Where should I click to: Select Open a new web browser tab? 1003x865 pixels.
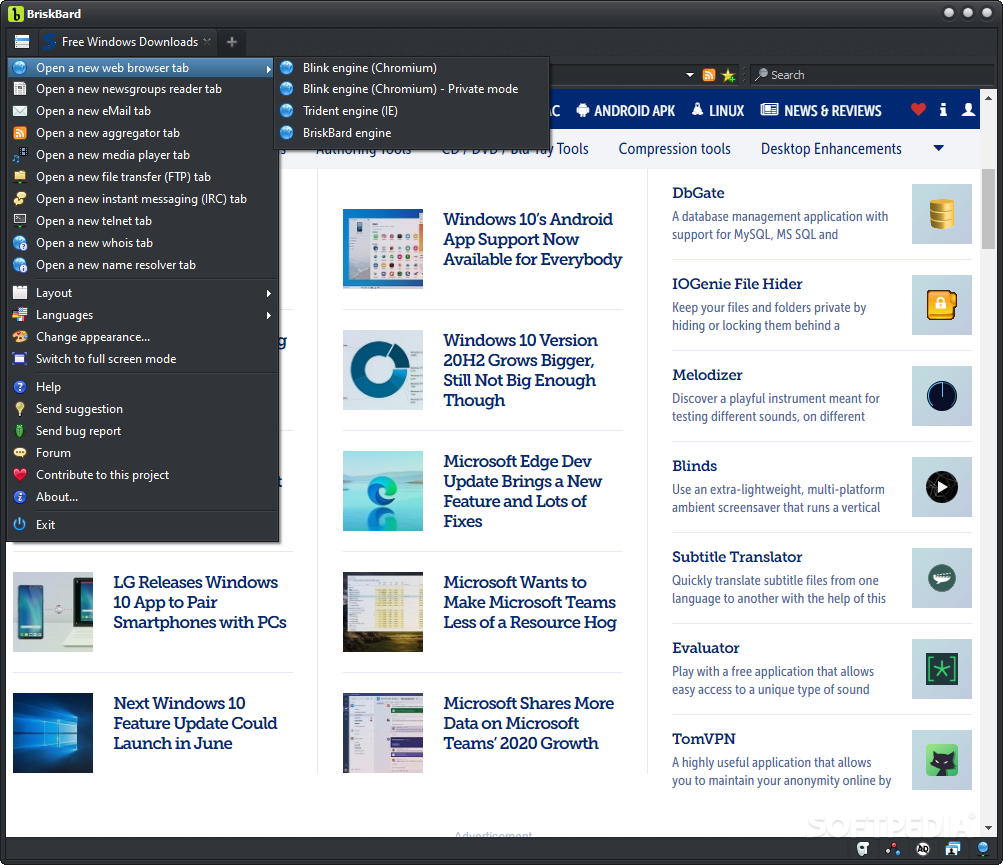(x=141, y=68)
